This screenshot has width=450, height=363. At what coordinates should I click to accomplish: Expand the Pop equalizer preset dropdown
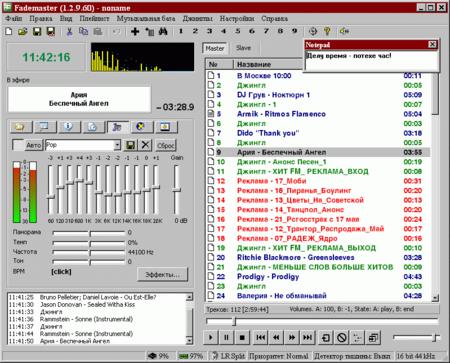[x=117, y=145]
